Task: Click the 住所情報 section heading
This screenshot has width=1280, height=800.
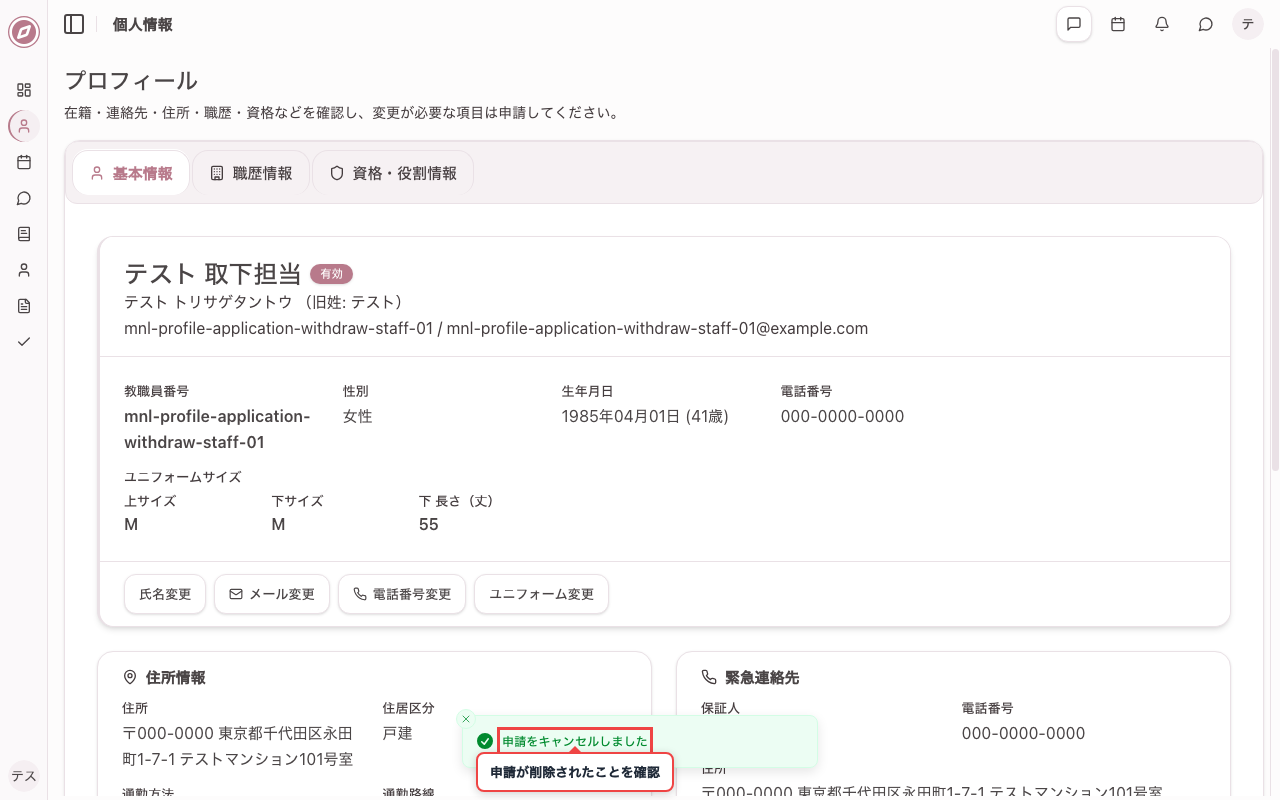Action: click(x=176, y=677)
